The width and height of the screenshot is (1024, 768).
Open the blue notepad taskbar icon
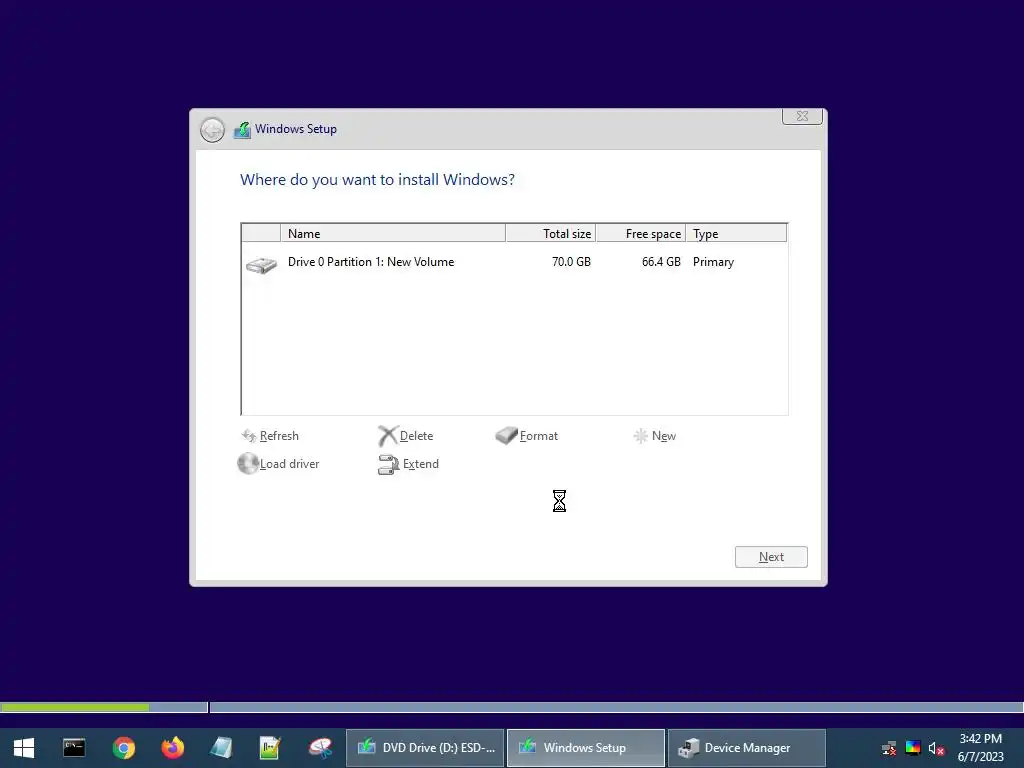pyautogui.click(x=221, y=748)
